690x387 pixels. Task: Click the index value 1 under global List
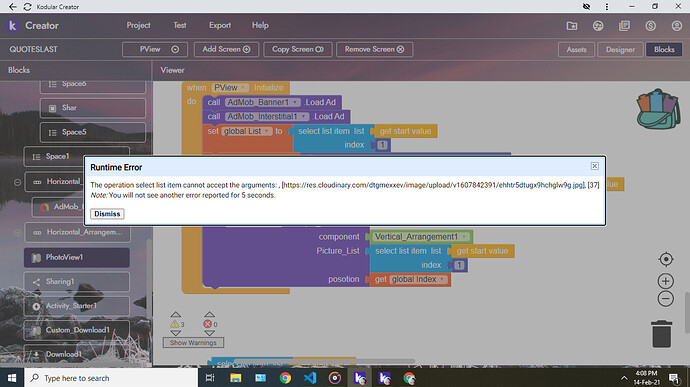point(382,145)
